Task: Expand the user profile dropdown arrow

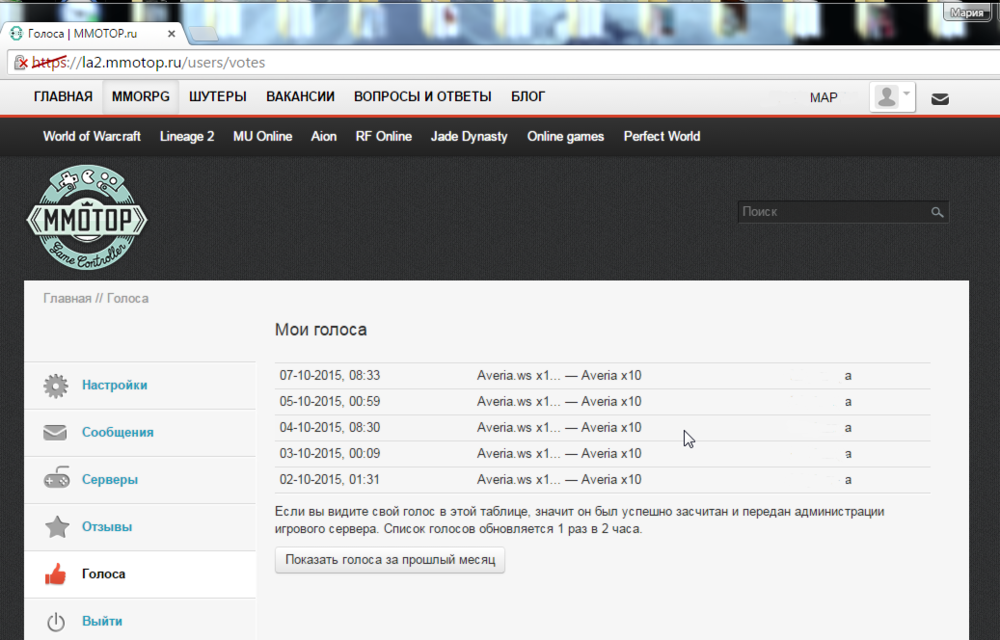Action: [905, 92]
